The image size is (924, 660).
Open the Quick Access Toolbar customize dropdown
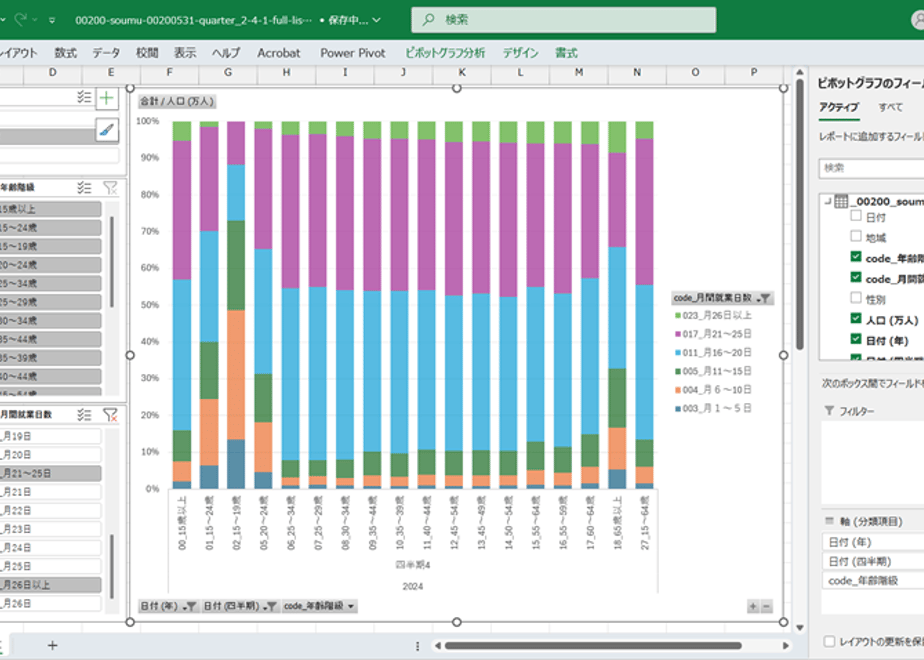tap(52, 20)
